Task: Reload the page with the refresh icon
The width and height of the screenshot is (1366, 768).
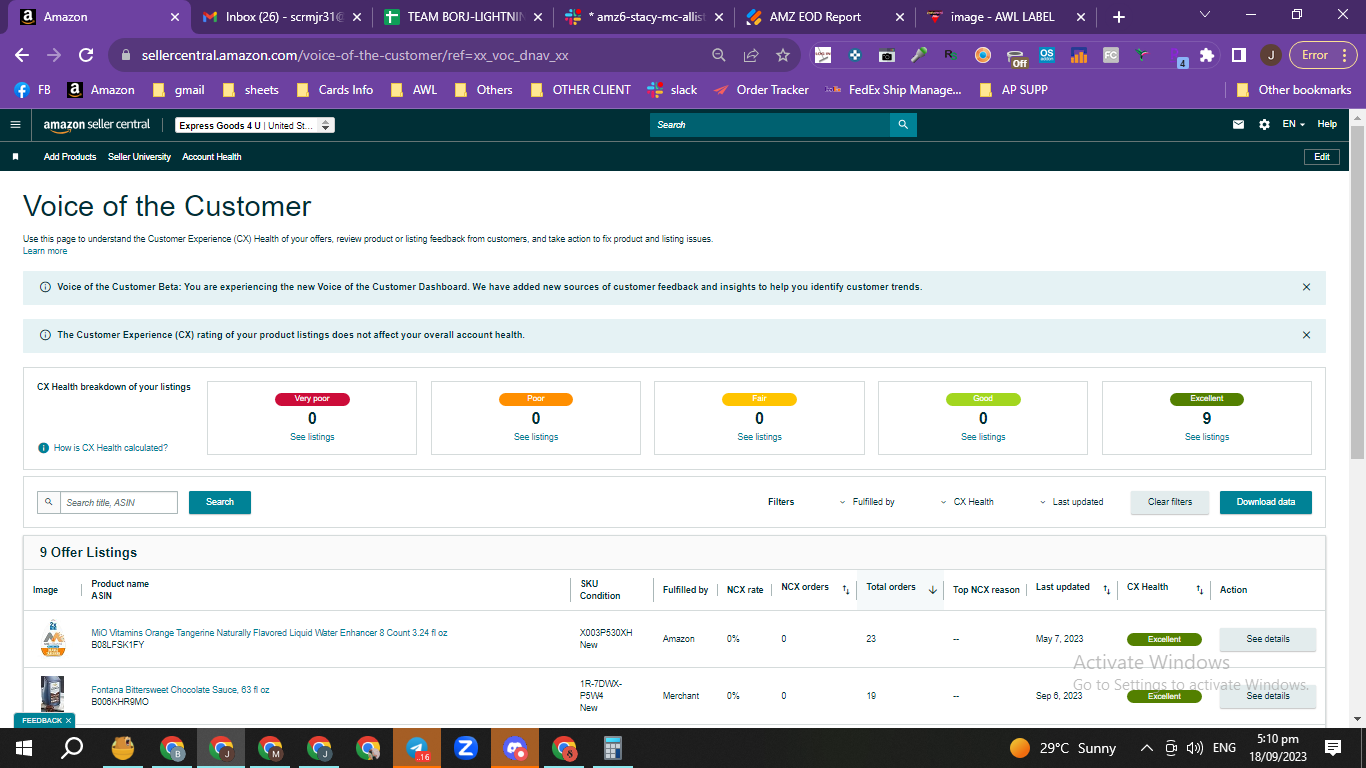Action: point(86,55)
